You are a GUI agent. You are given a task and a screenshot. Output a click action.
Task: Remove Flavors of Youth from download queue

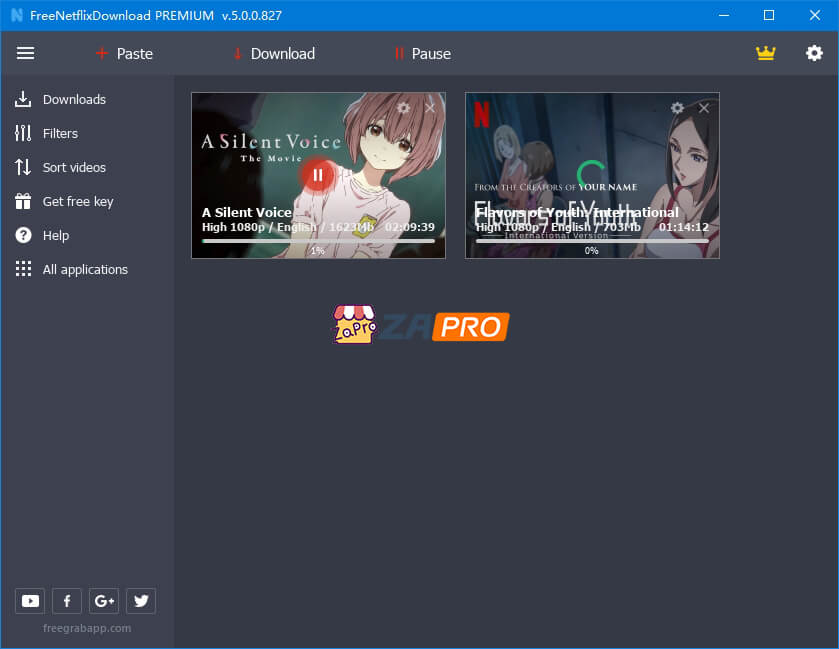[x=703, y=107]
